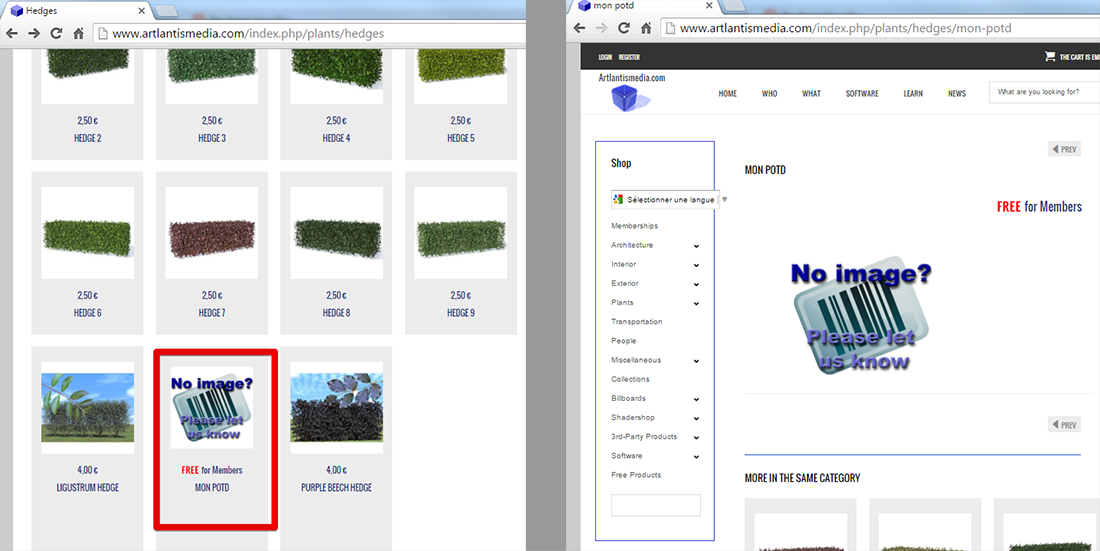Open the People sidebar link

624,340
